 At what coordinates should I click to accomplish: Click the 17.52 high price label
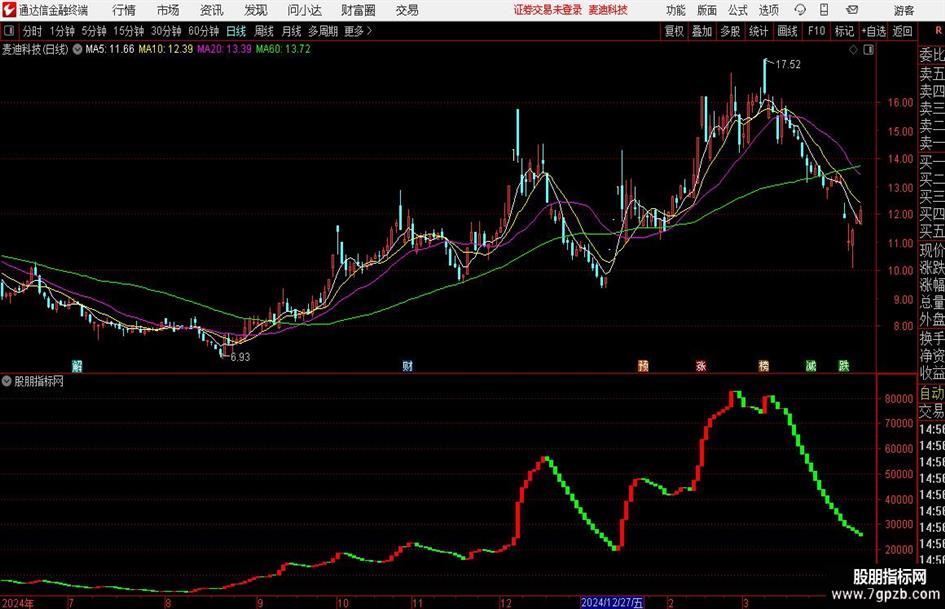788,65
